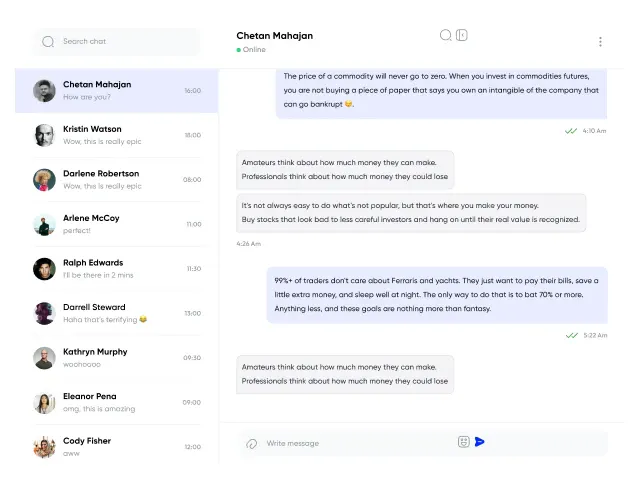Click Darlene Robertson's avatar
This screenshot has width=640, height=480.
pyautogui.click(x=44, y=180)
